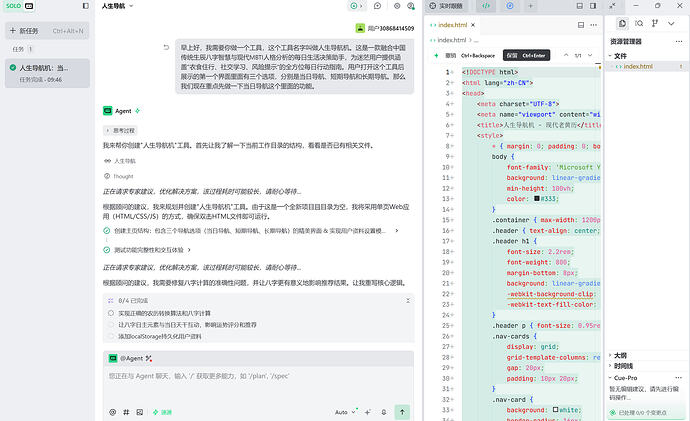Go to next change with down arrow

590,55
